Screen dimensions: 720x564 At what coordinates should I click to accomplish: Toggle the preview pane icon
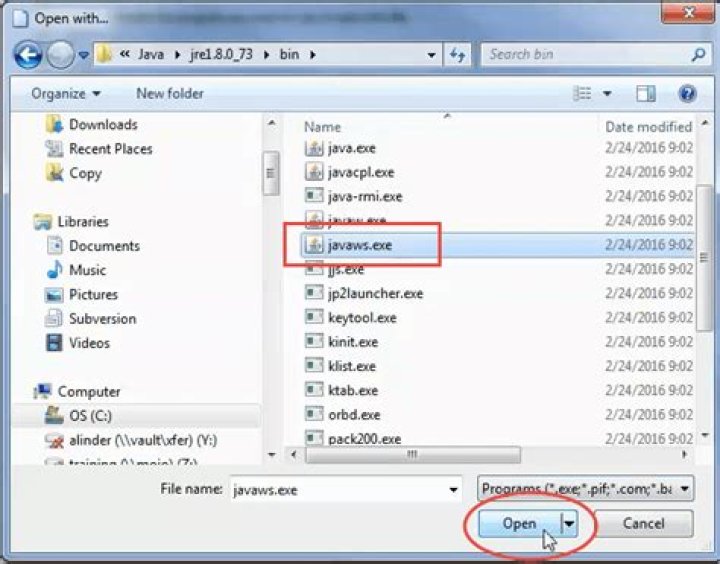pos(646,93)
